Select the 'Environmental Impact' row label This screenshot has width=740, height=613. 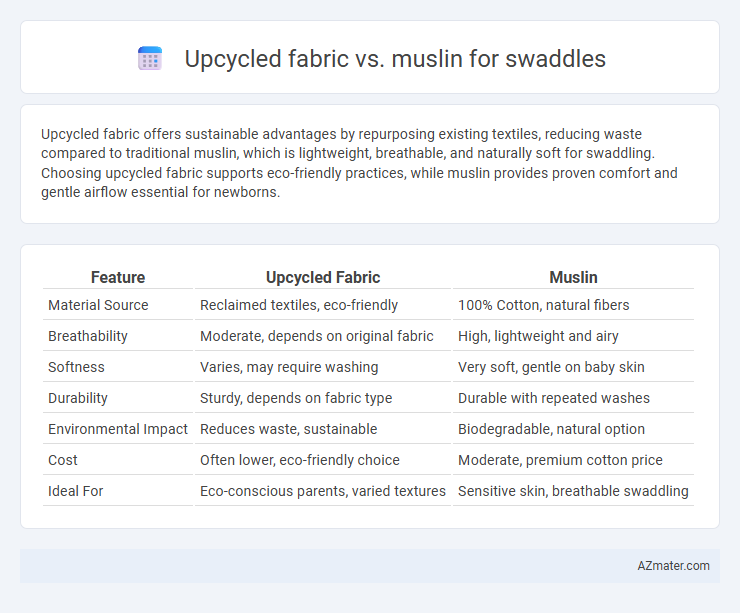(x=118, y=429)
